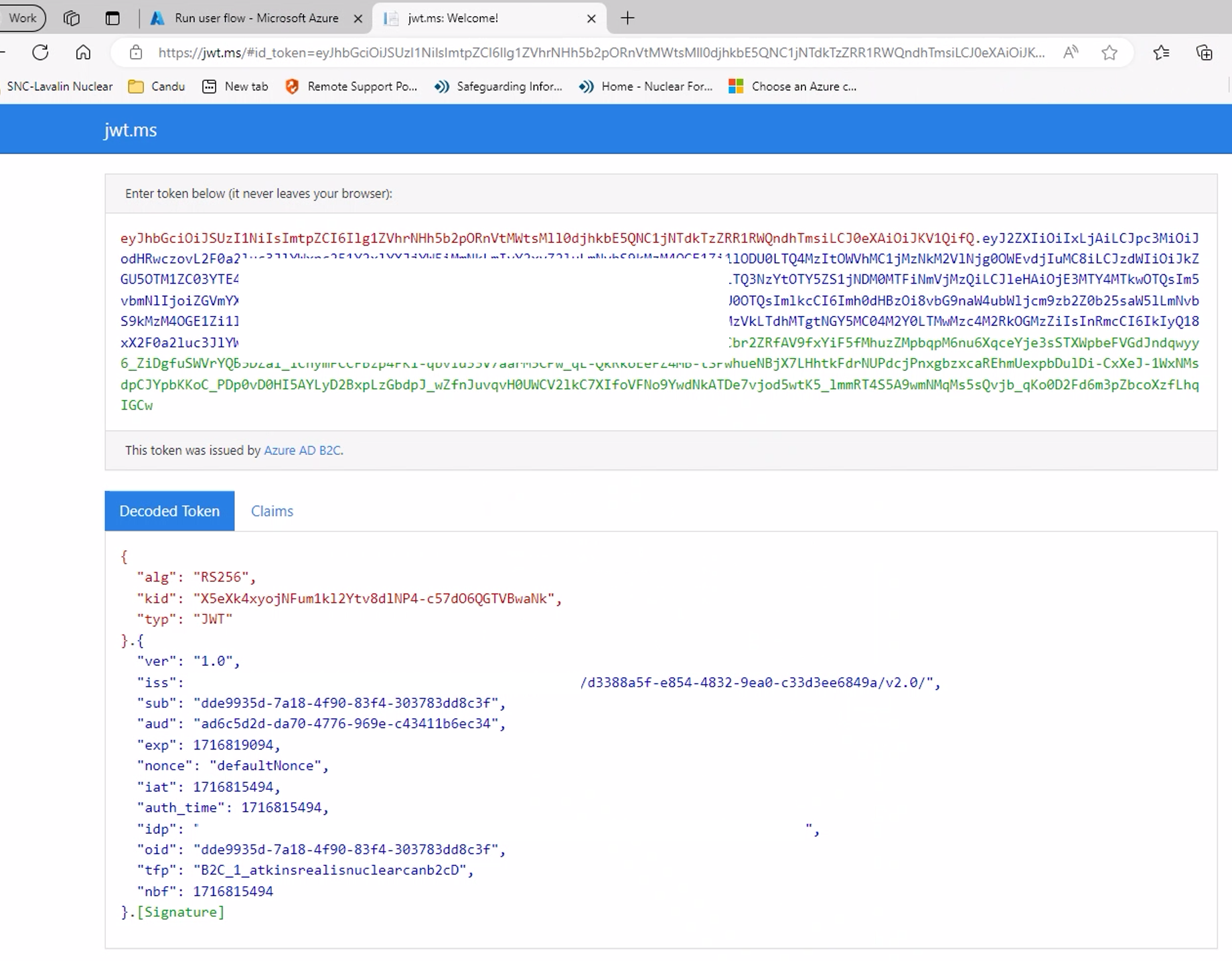The height and width of the screenshot is (961, 1232).
Task: Switch to the Claims tab
Action: point(272,511)
